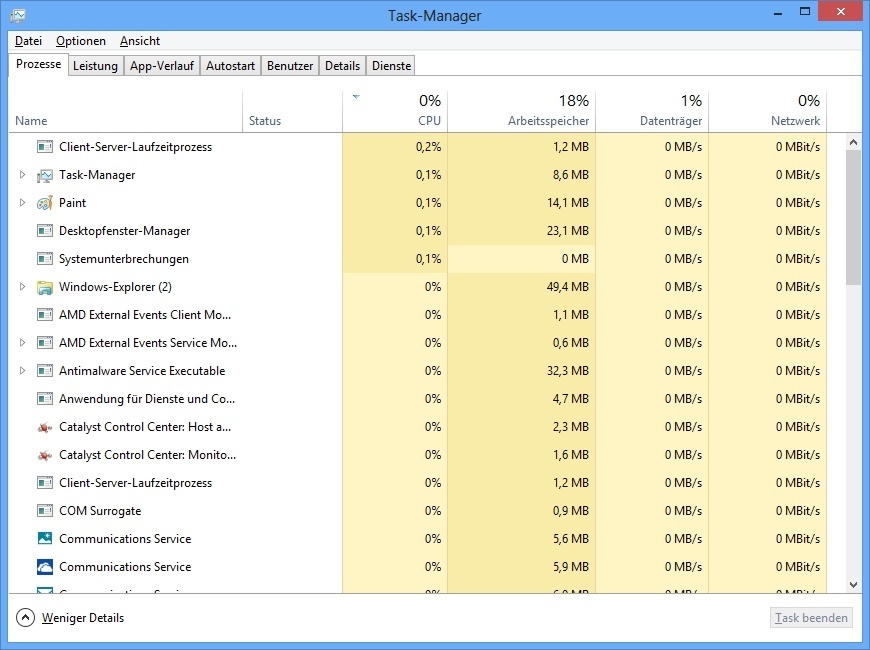This screenshot has height=650, width=870.
Task: Click the Catalyst Control Center Monitor icon
Action: [x=45, y=455]
